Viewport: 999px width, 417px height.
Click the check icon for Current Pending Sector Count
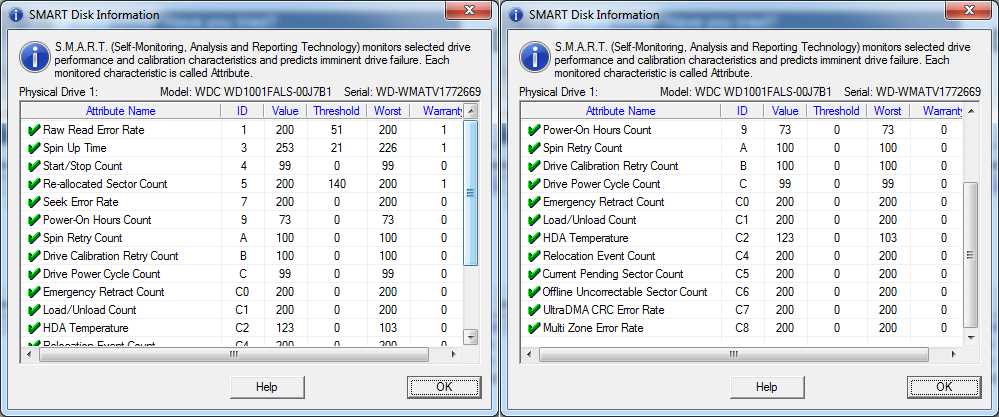point(534,274)
